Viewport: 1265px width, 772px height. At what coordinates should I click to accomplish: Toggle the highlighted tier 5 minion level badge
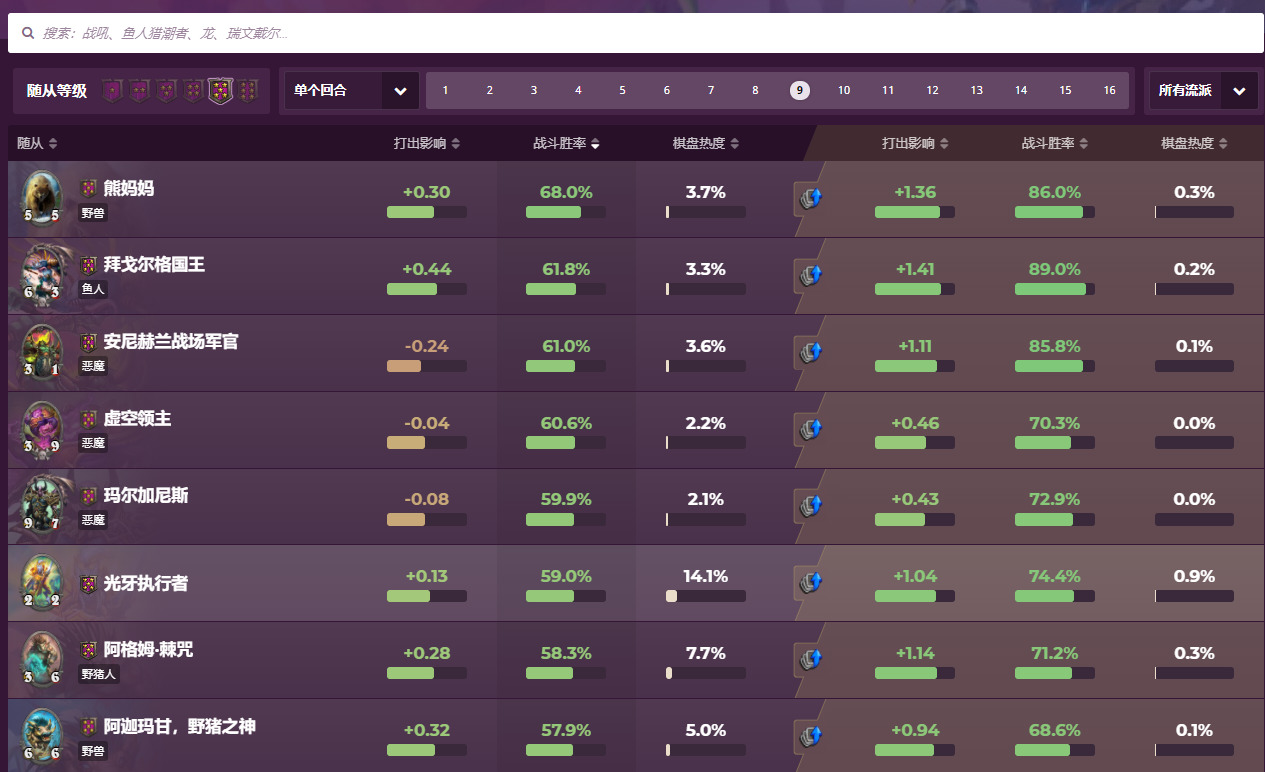point(220,91)
